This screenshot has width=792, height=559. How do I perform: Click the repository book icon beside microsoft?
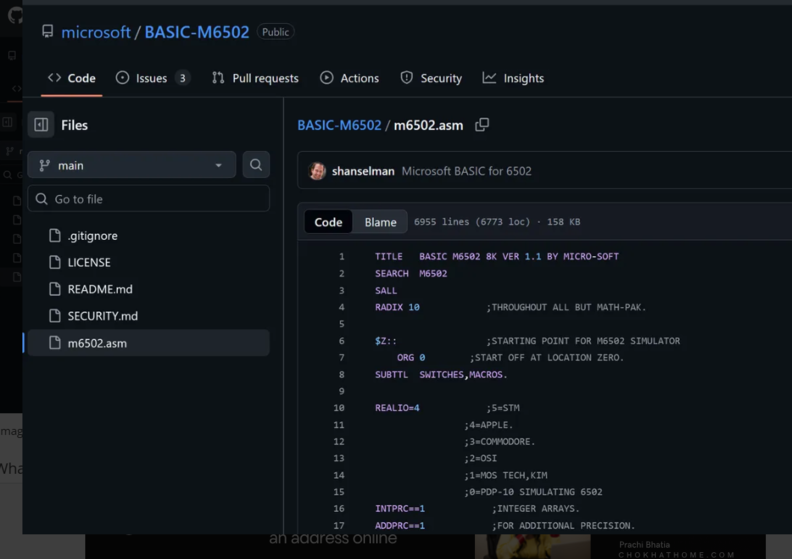(47, 31)
